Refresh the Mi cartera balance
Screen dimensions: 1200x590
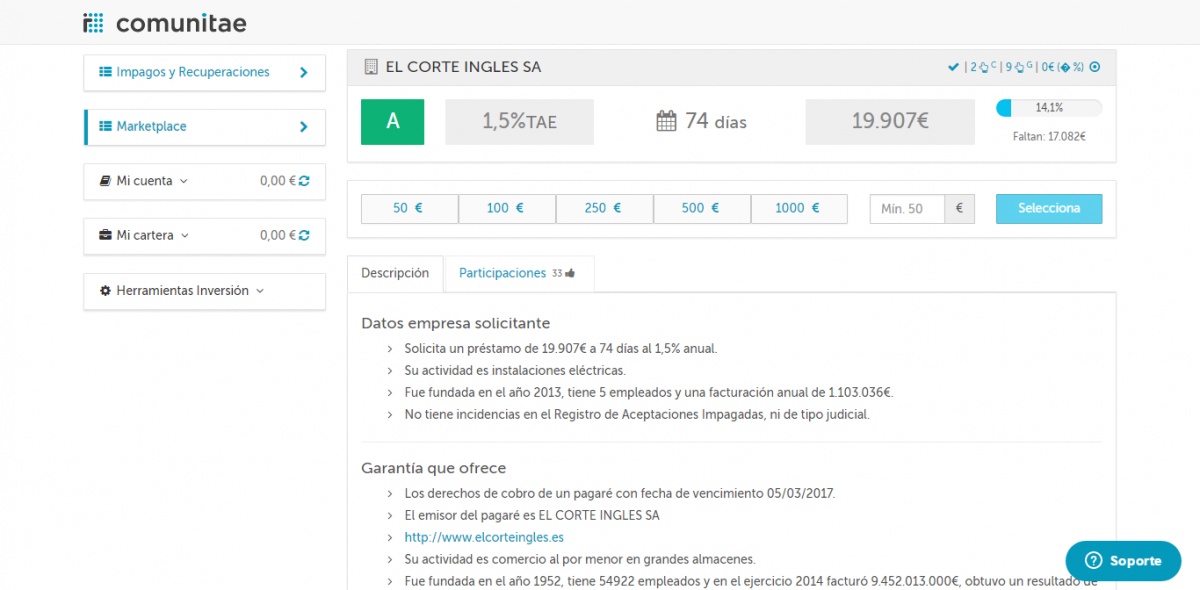(304, 236)
